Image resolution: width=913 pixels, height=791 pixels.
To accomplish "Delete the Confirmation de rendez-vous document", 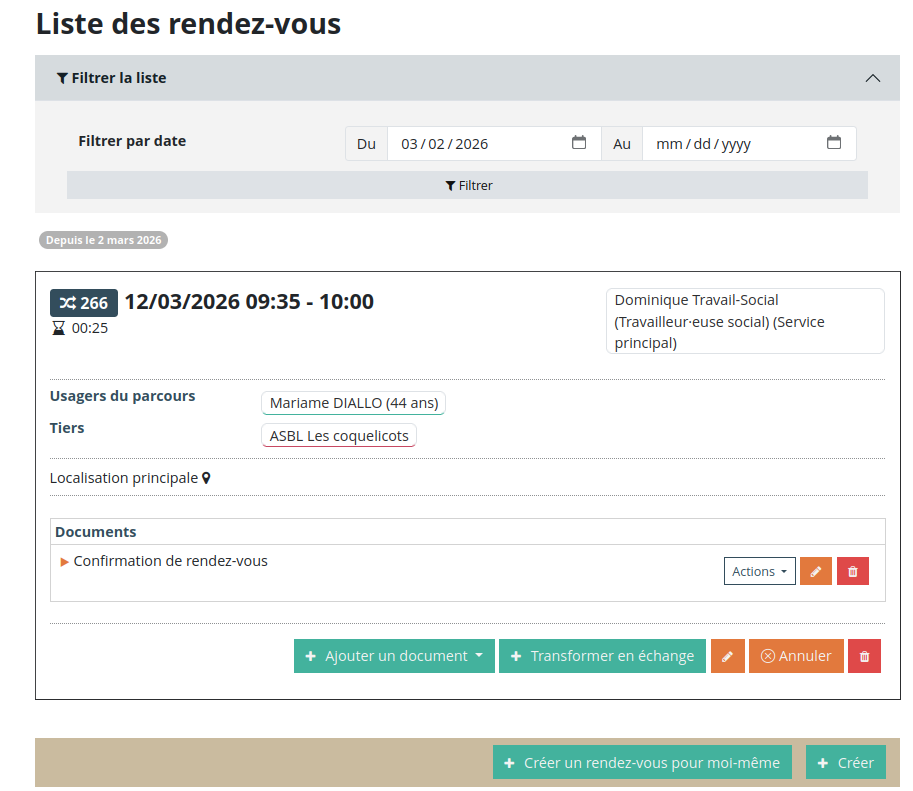I will pos(853,571).
